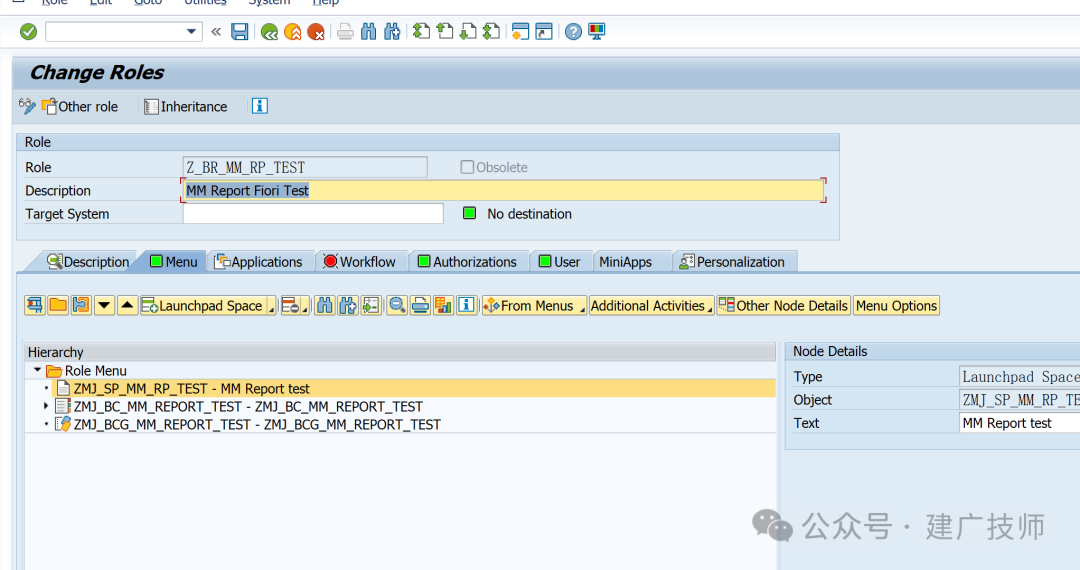Screen dimensions: 1080x570
Task: Click the move node down arrow icon
Action: 104,305
